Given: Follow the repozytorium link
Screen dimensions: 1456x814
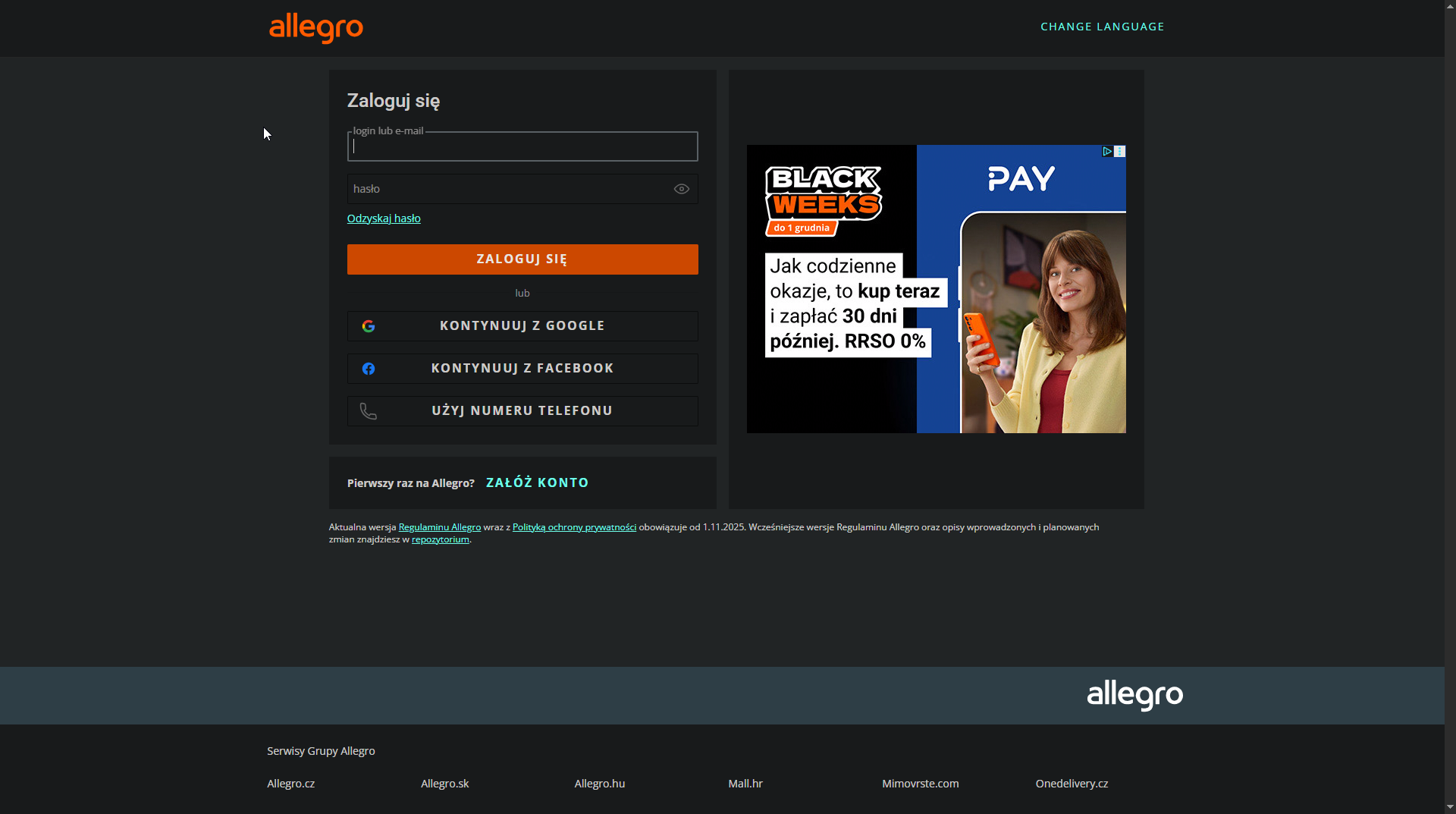Looking at the screenshot, I should pos(440,539).
